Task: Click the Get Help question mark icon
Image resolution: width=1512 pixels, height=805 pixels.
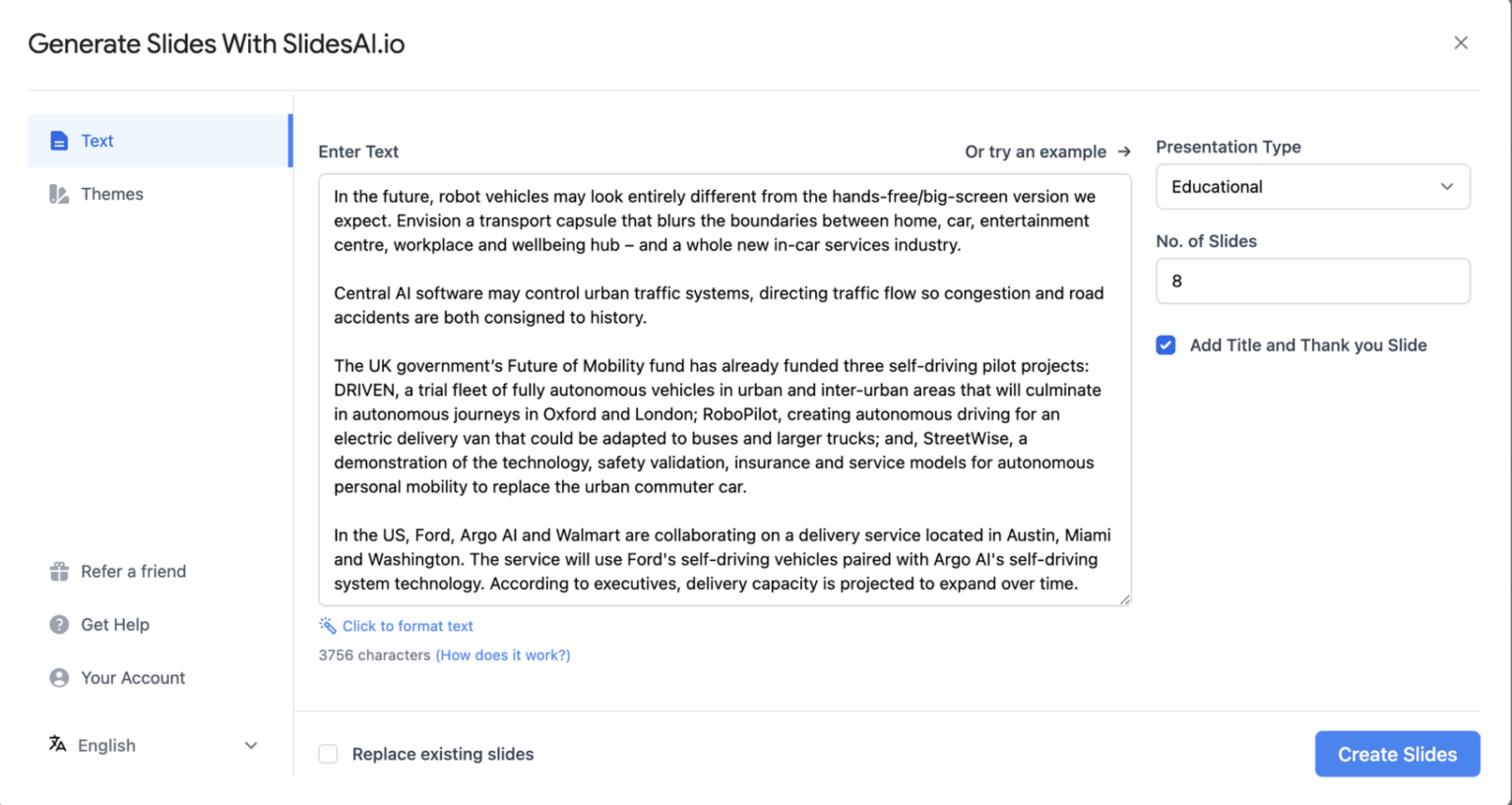Action: pyautogui.click(x=59, y=625)
